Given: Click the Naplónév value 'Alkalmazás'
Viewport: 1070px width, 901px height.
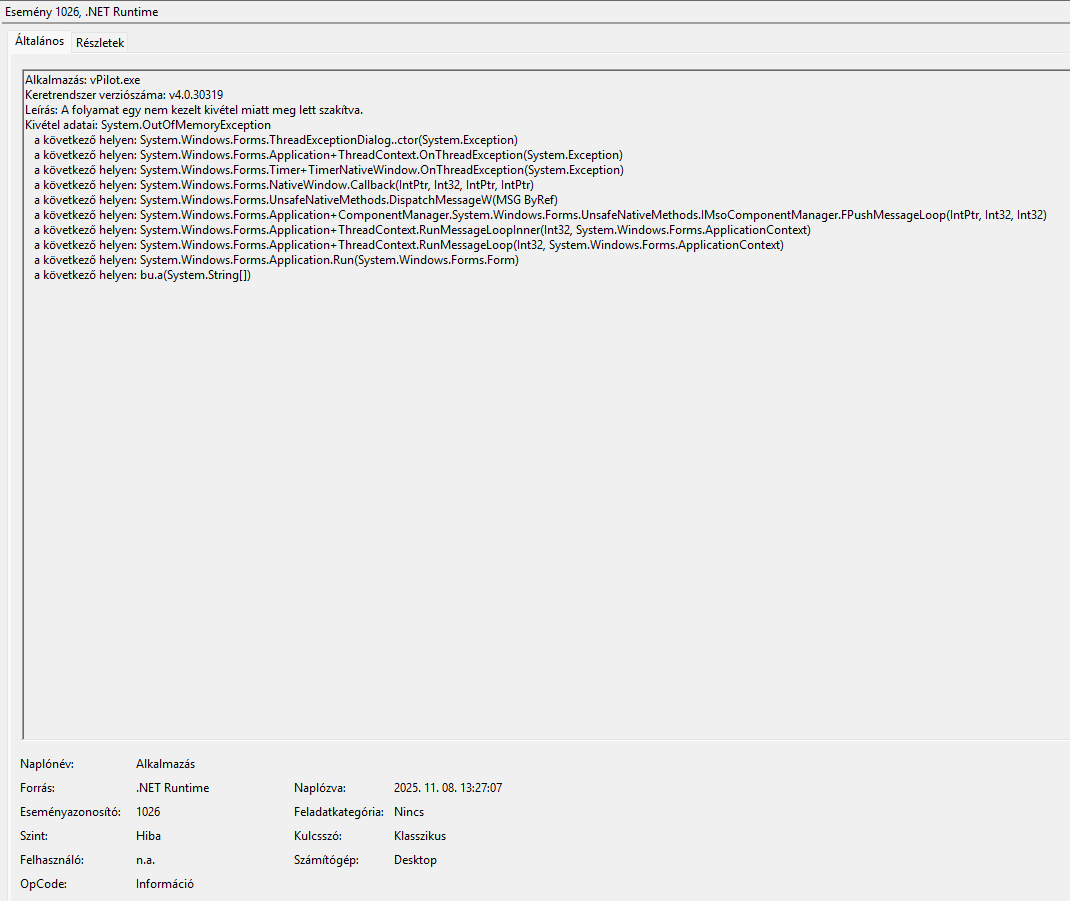Looking at the screenshot, I should pos(165,764).
